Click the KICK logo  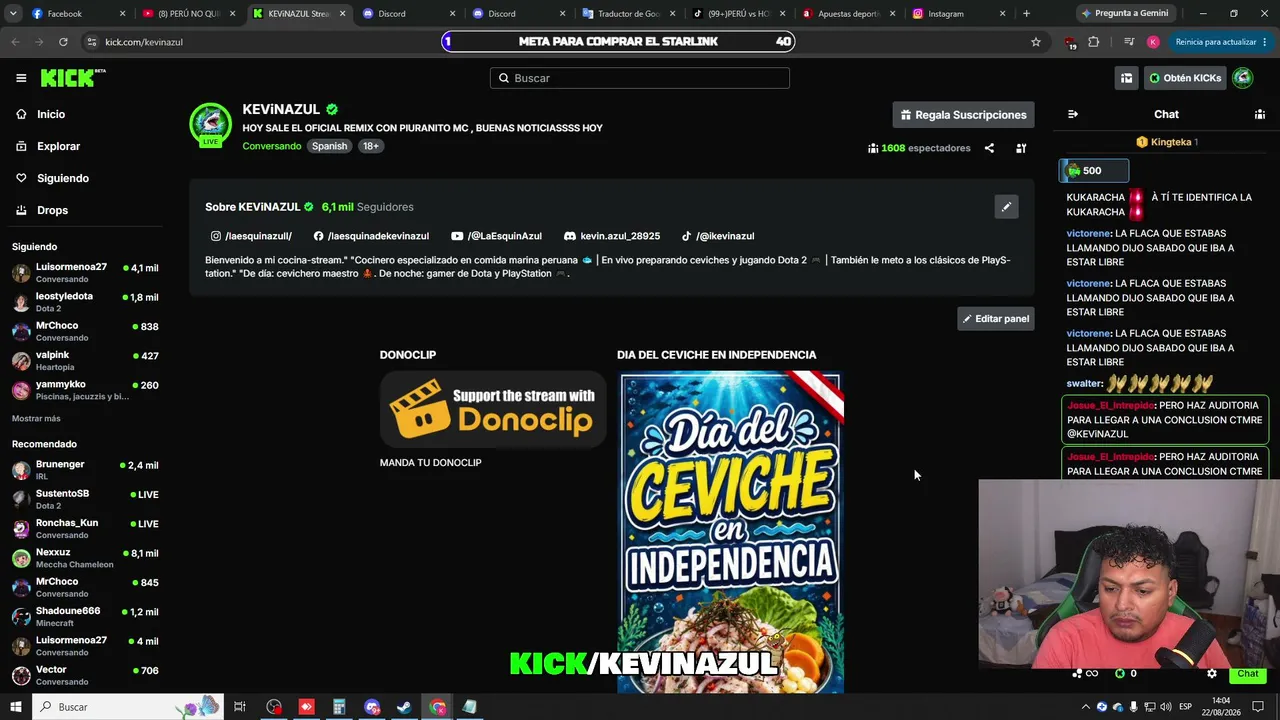(x=72, y=78)
